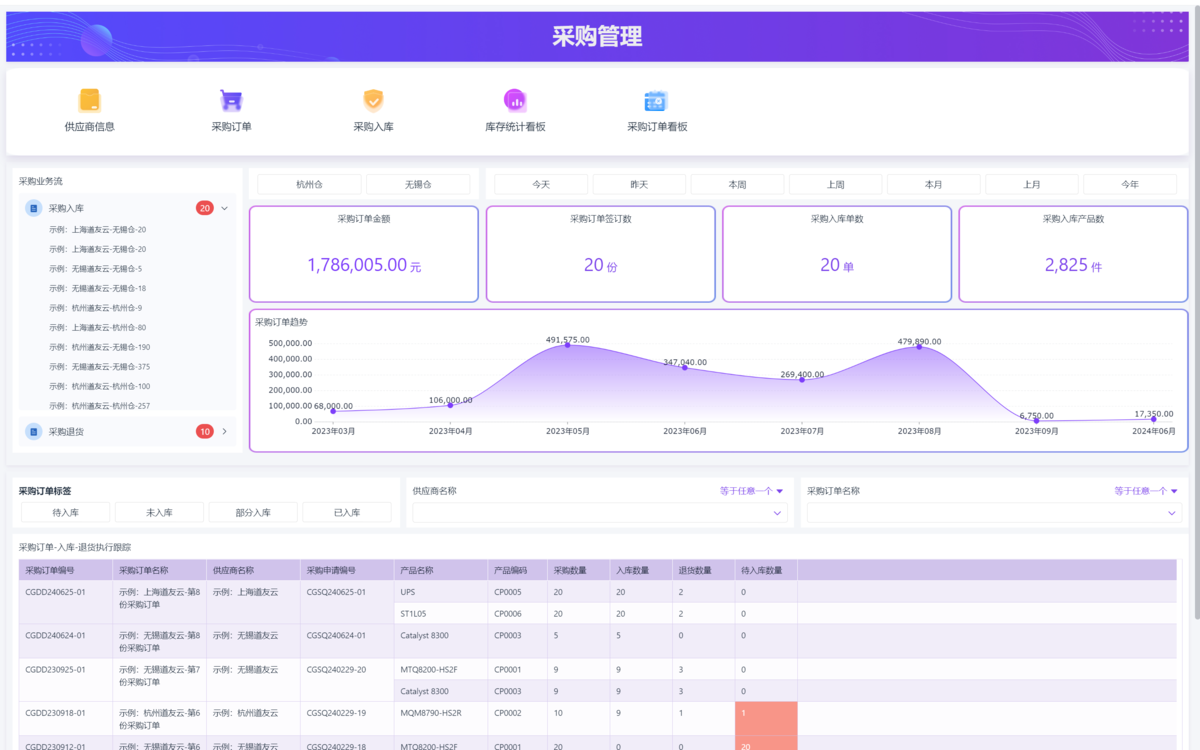Toggle the 待入库 order tag
Screen dimensions: 1200x750
(65, 512)
